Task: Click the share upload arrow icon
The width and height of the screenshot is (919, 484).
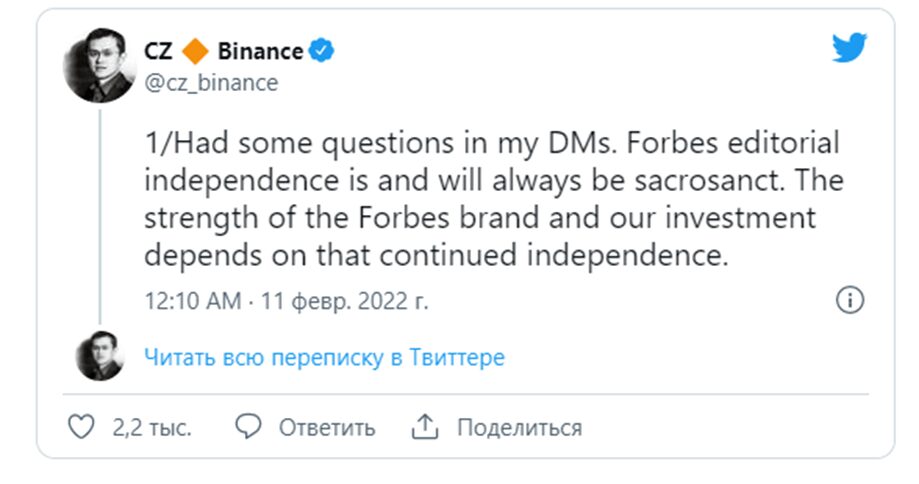Action: coord(425,427)
